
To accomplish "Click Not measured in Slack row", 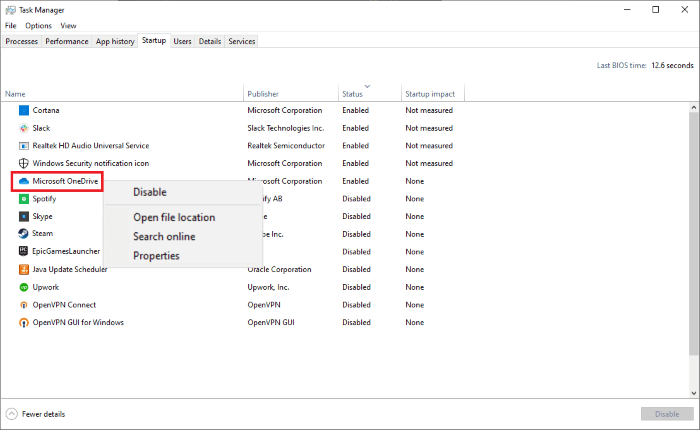I will tap(429, 128).
